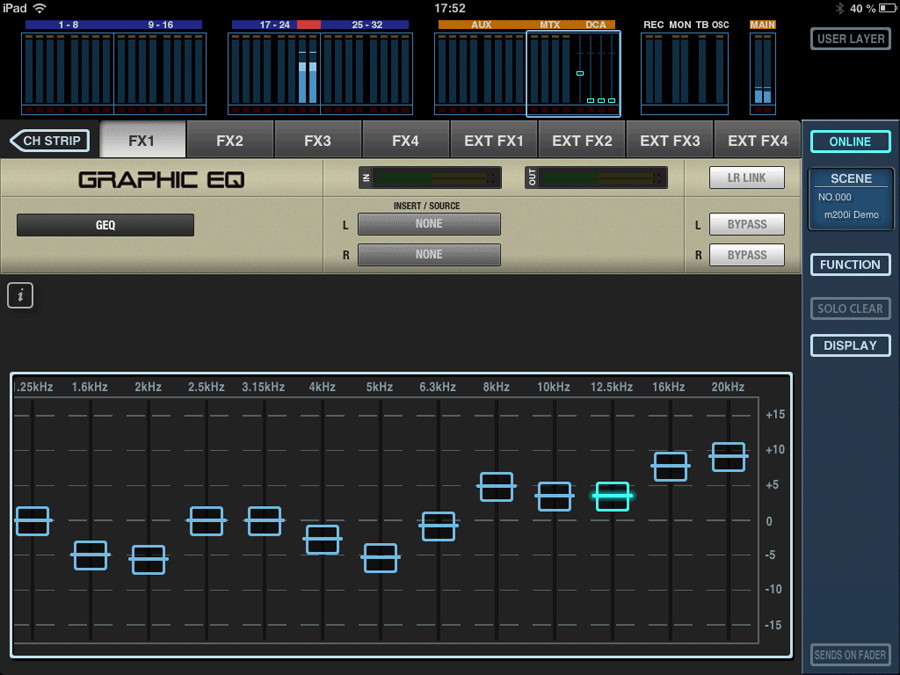Select the 1.25kHz band fader
Screen dimensions: 900x675
tap(33, 521)
